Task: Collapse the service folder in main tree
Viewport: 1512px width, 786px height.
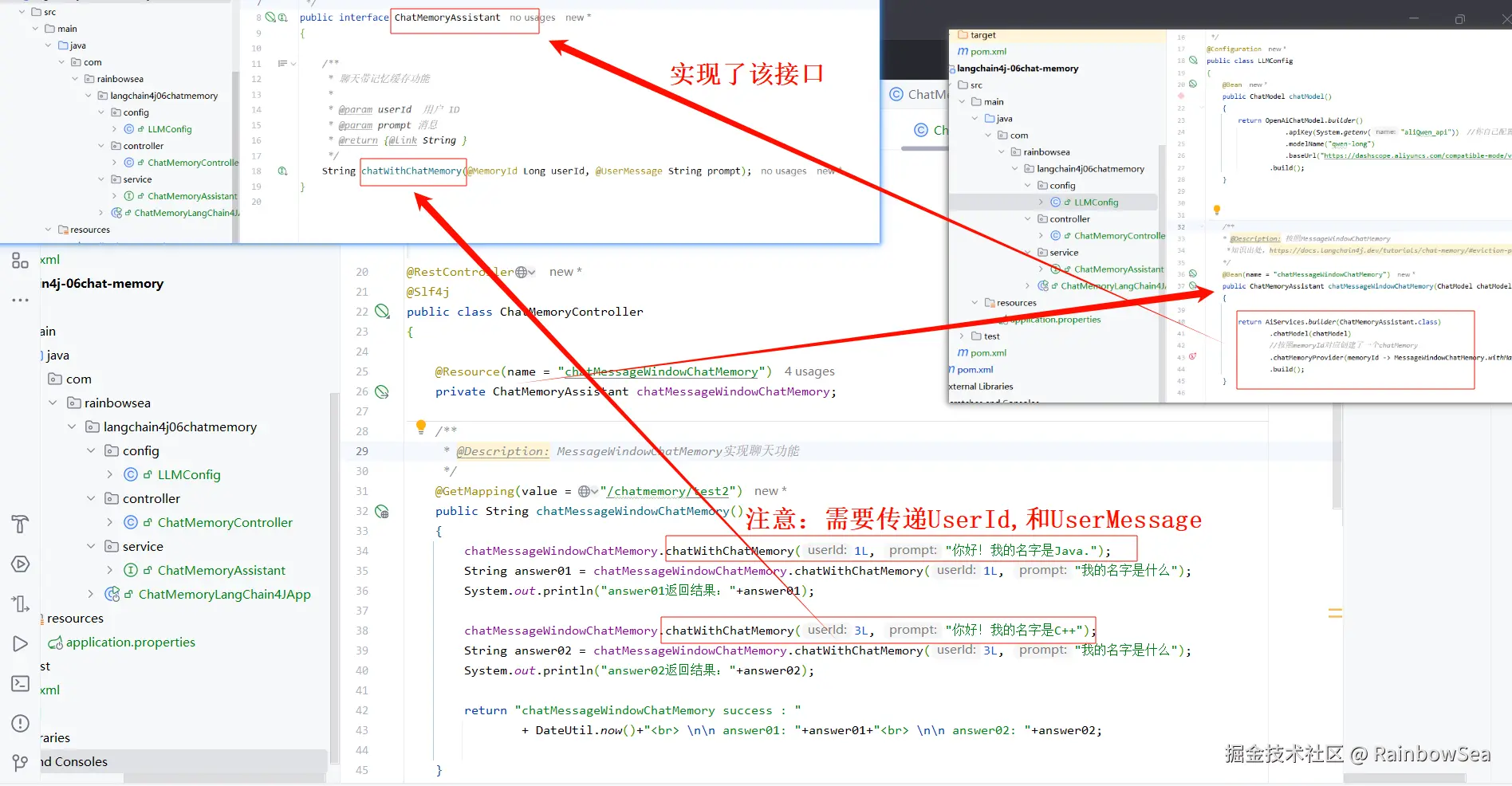Action: pos(92,546)
